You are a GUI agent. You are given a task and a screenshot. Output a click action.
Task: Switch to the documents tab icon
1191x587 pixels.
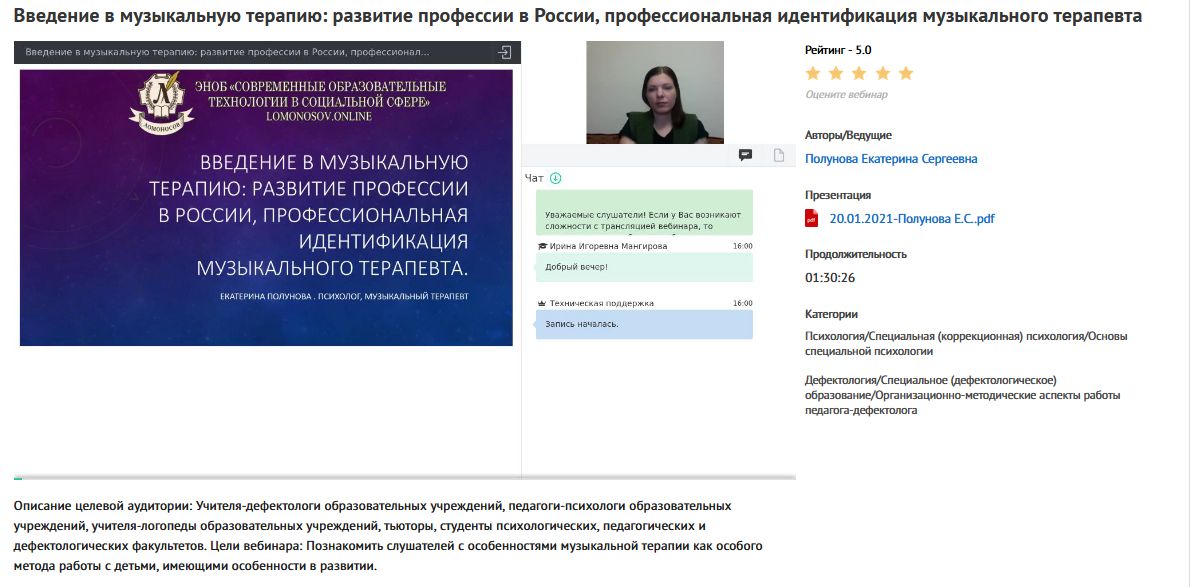tap(778, 155)
